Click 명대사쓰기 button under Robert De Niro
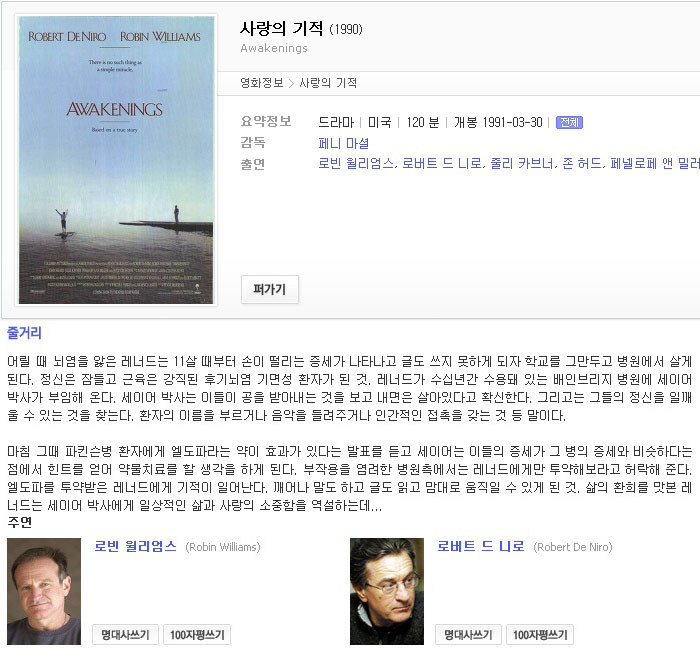 (468, 635)
